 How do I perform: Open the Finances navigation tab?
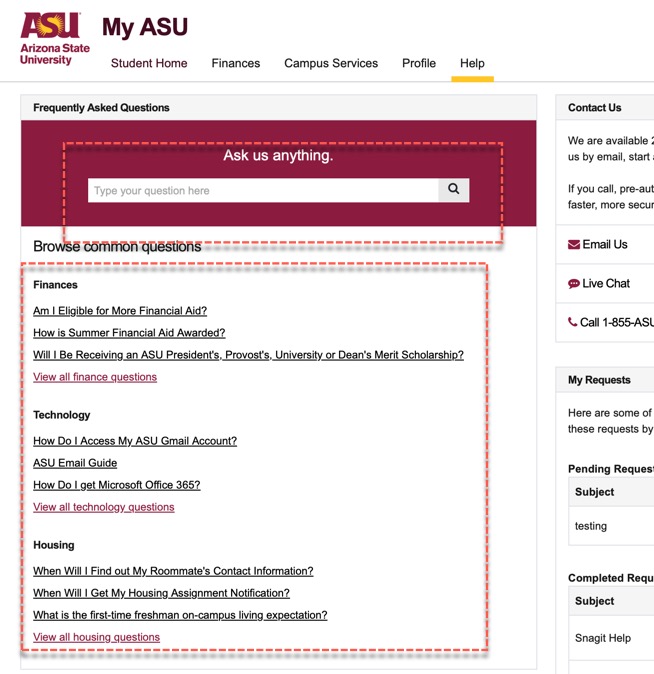click(236, 63)
